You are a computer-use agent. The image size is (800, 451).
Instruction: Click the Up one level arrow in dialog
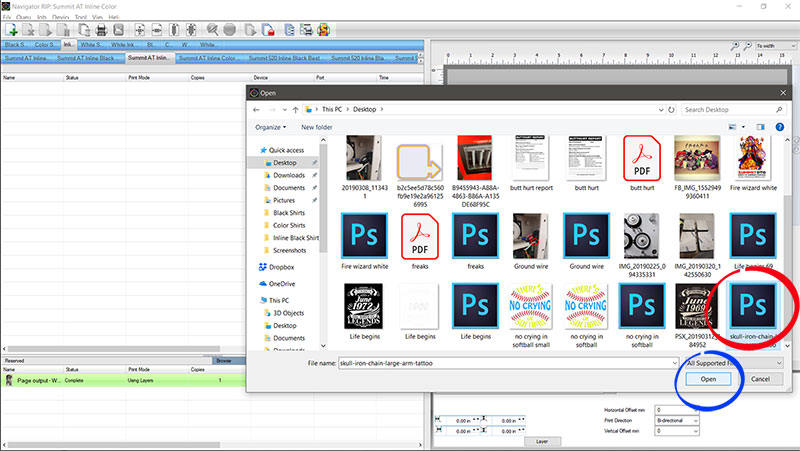pyautogui.click(x=295, y=110)
